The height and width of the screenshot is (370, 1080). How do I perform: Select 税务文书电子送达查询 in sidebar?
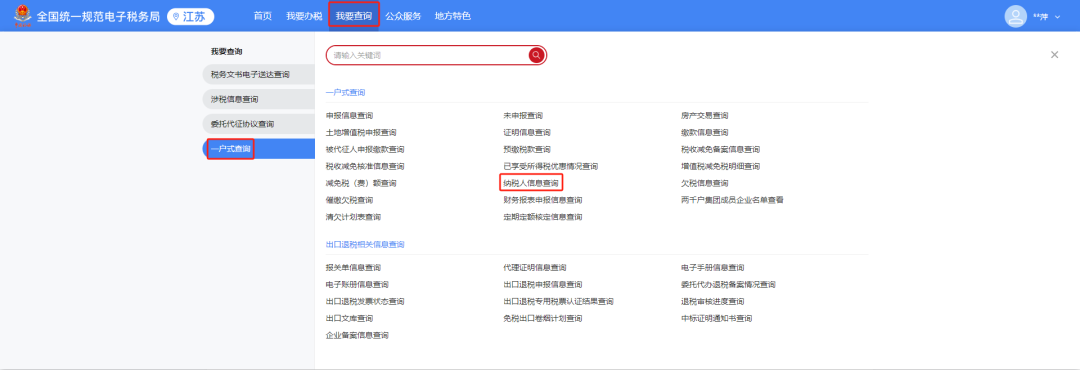tap(259, 74)
